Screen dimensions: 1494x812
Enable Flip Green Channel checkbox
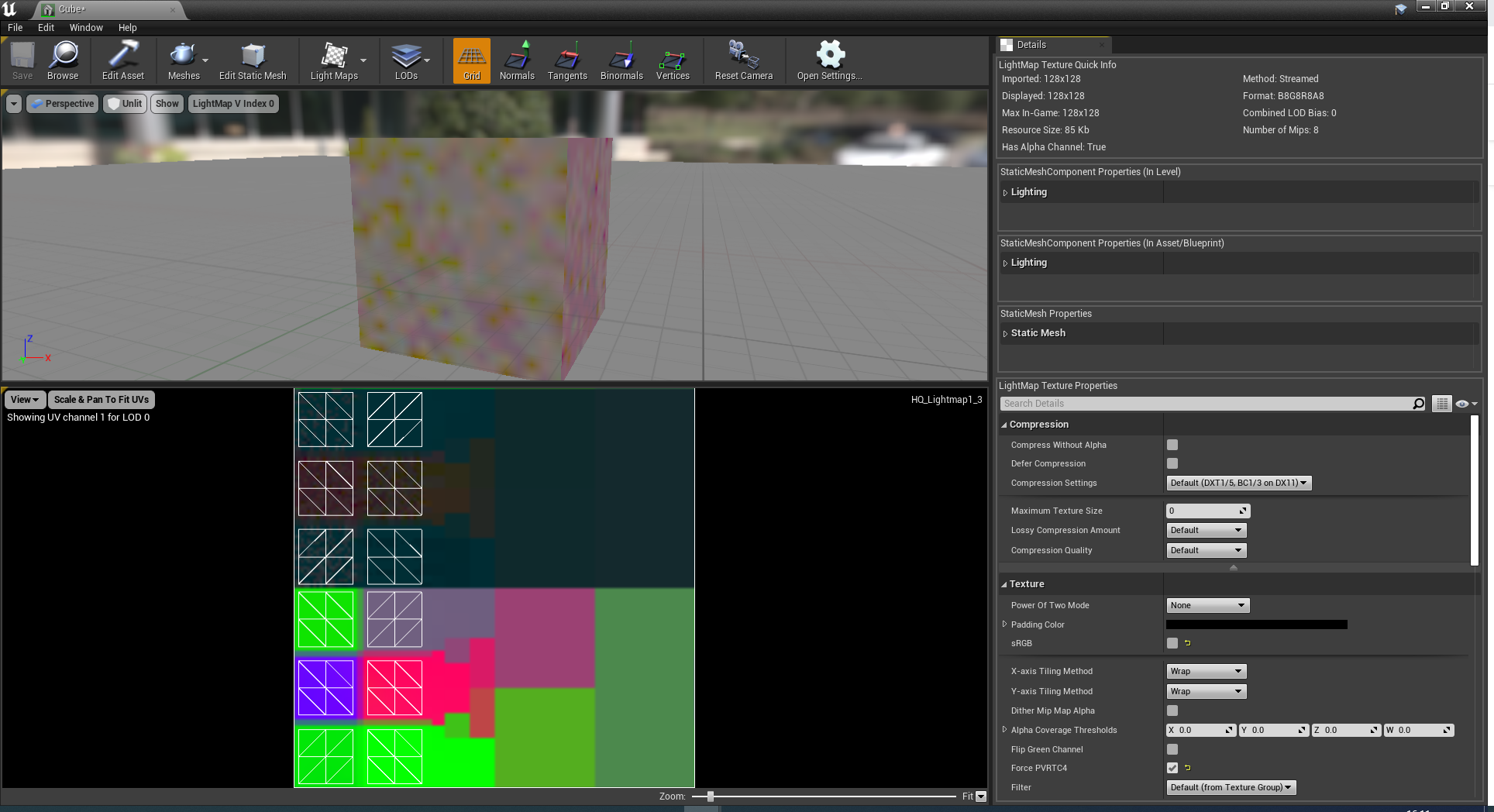click(x=1172, y=749)
